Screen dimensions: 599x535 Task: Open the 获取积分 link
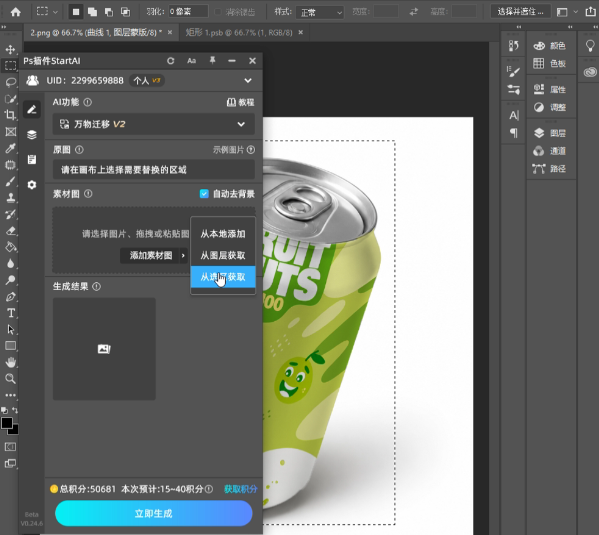pyautogui.click(x=241, y=489)
